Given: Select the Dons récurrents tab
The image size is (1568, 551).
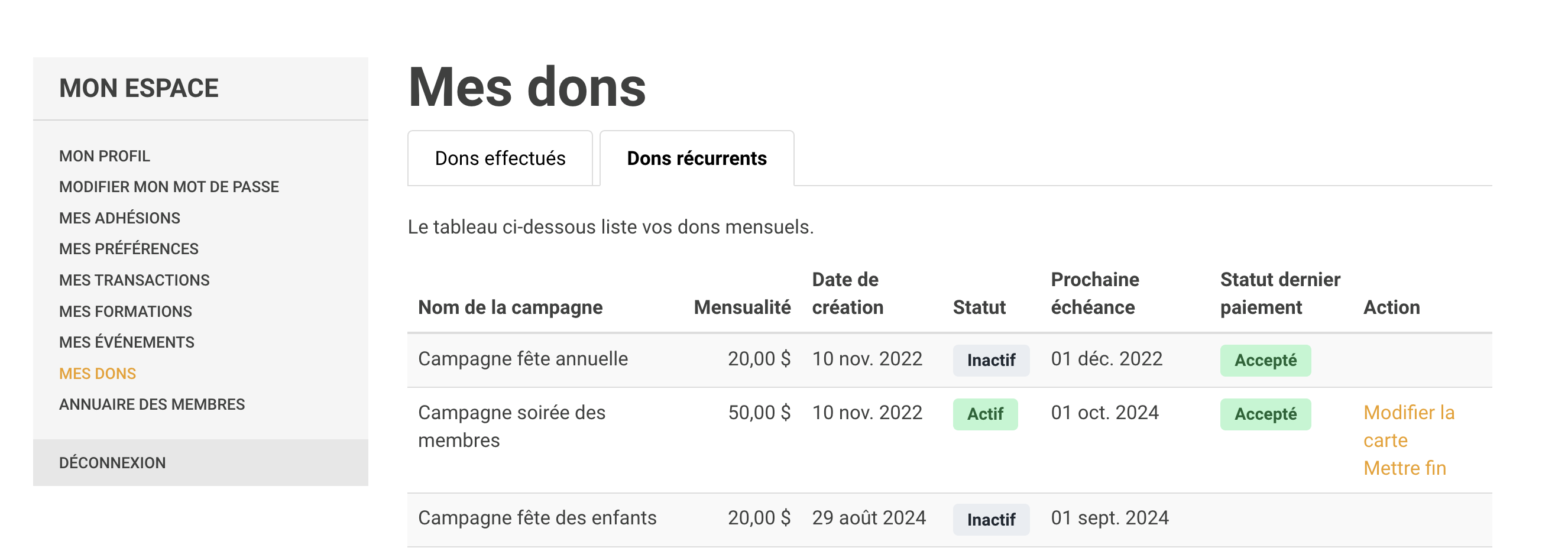Looking at the screenshot, I should [696, 158].
